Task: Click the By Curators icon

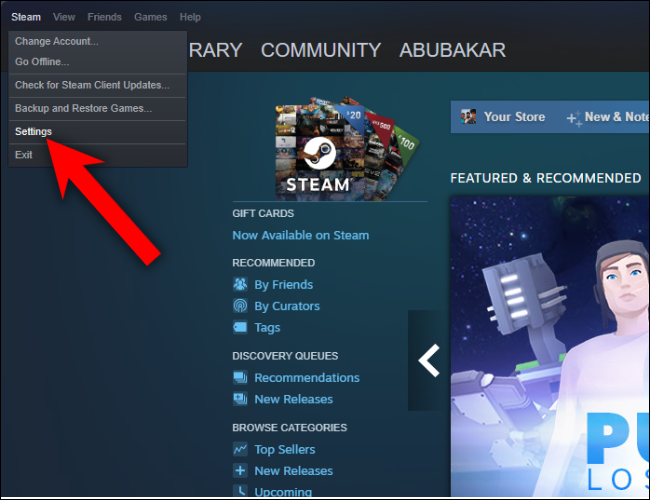Action: (x=240, y=306)
